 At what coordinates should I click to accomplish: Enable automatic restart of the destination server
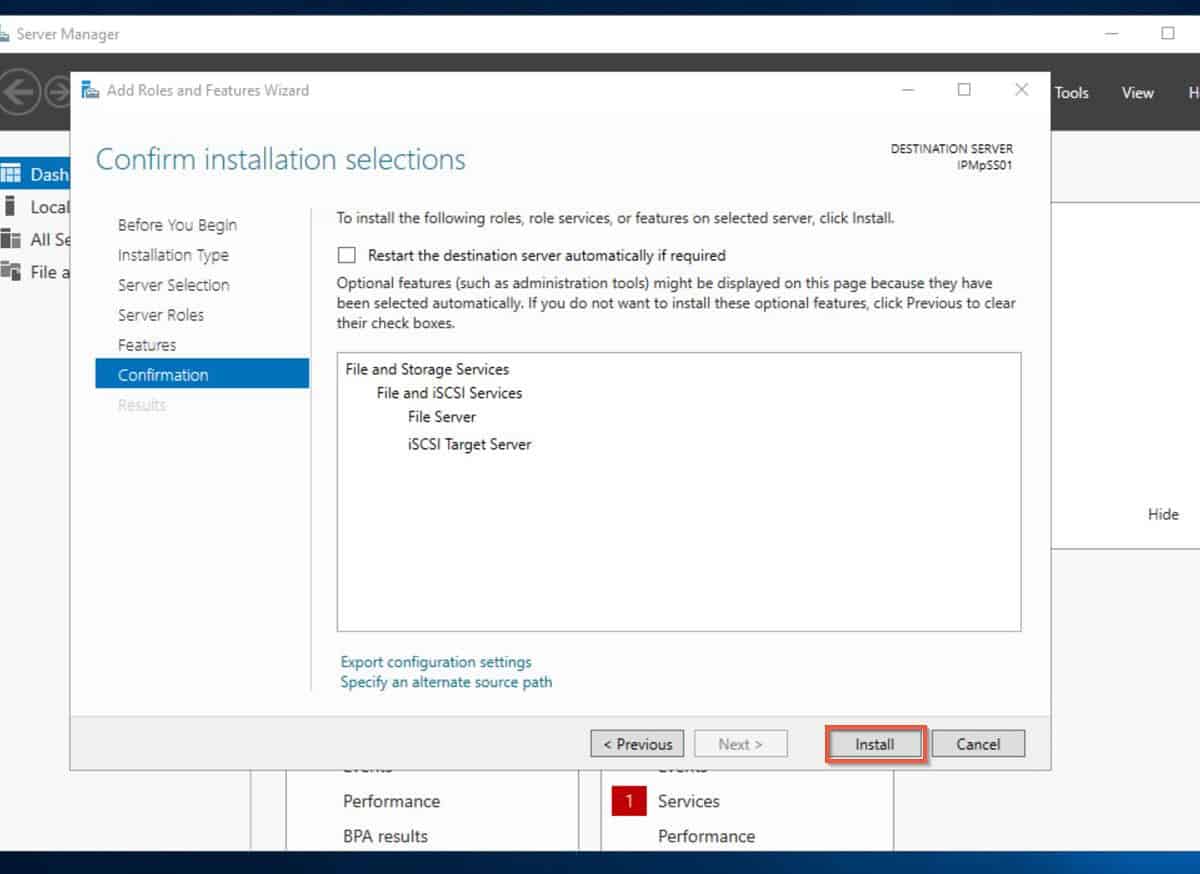346,255
